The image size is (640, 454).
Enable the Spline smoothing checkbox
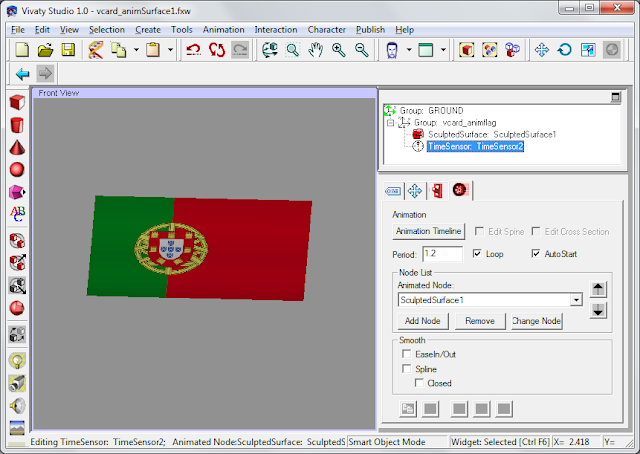[x=407, y=369]
